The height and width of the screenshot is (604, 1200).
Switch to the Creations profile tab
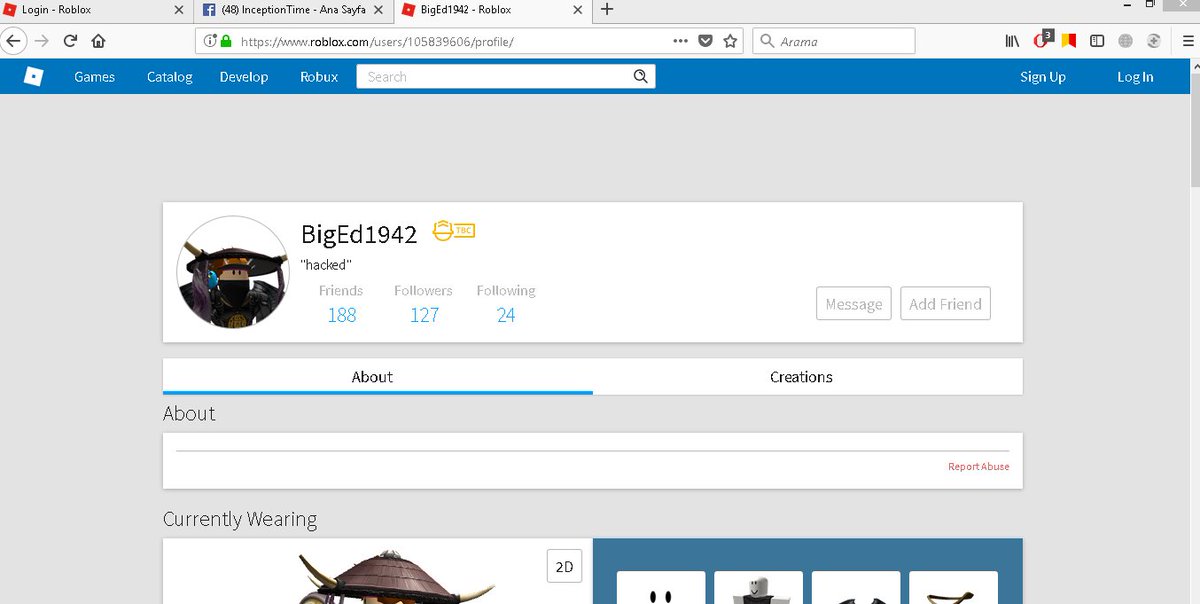pos(808,377)
